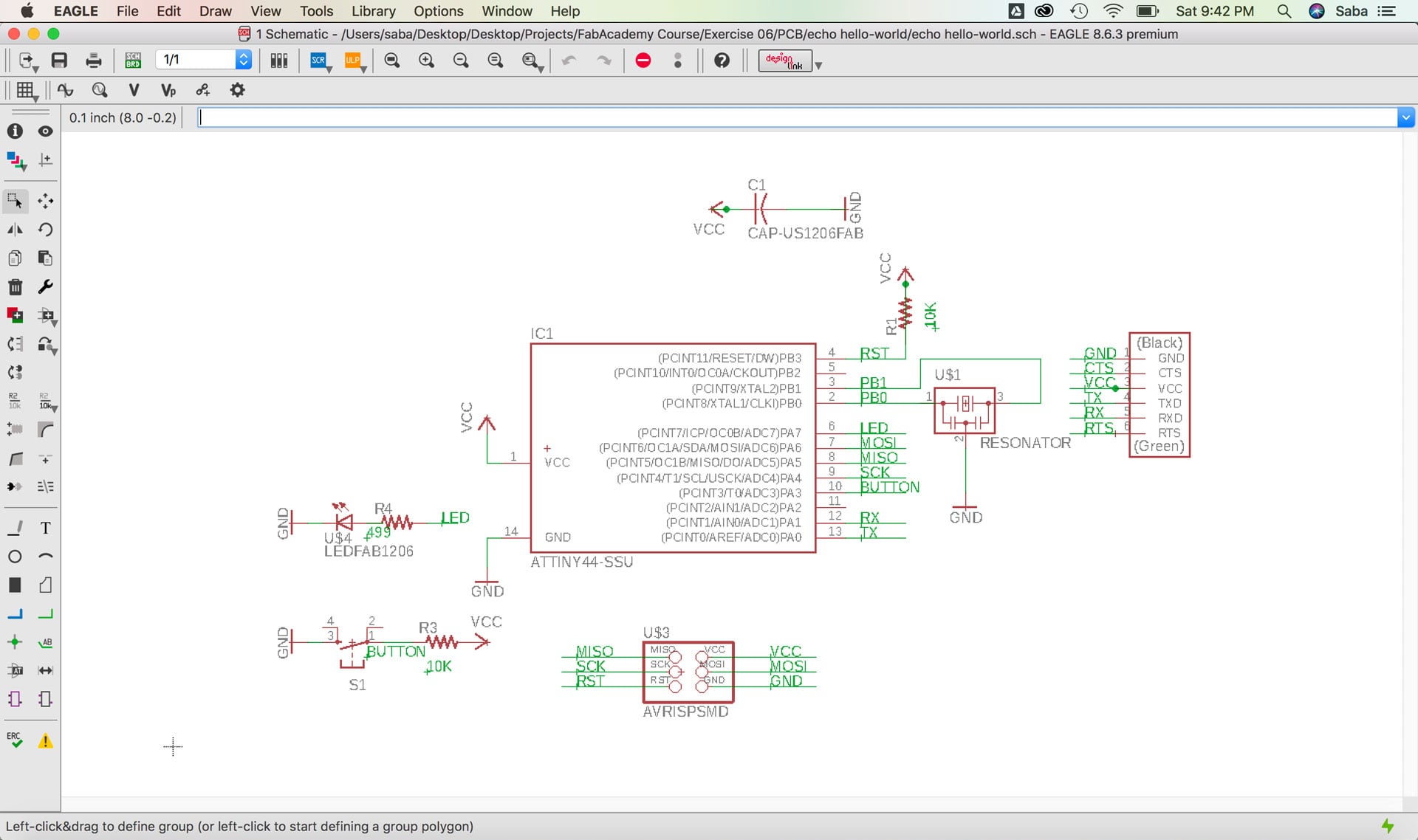Click the design link button
Screen dimensions: 1418x840
(x=784, y=61)
